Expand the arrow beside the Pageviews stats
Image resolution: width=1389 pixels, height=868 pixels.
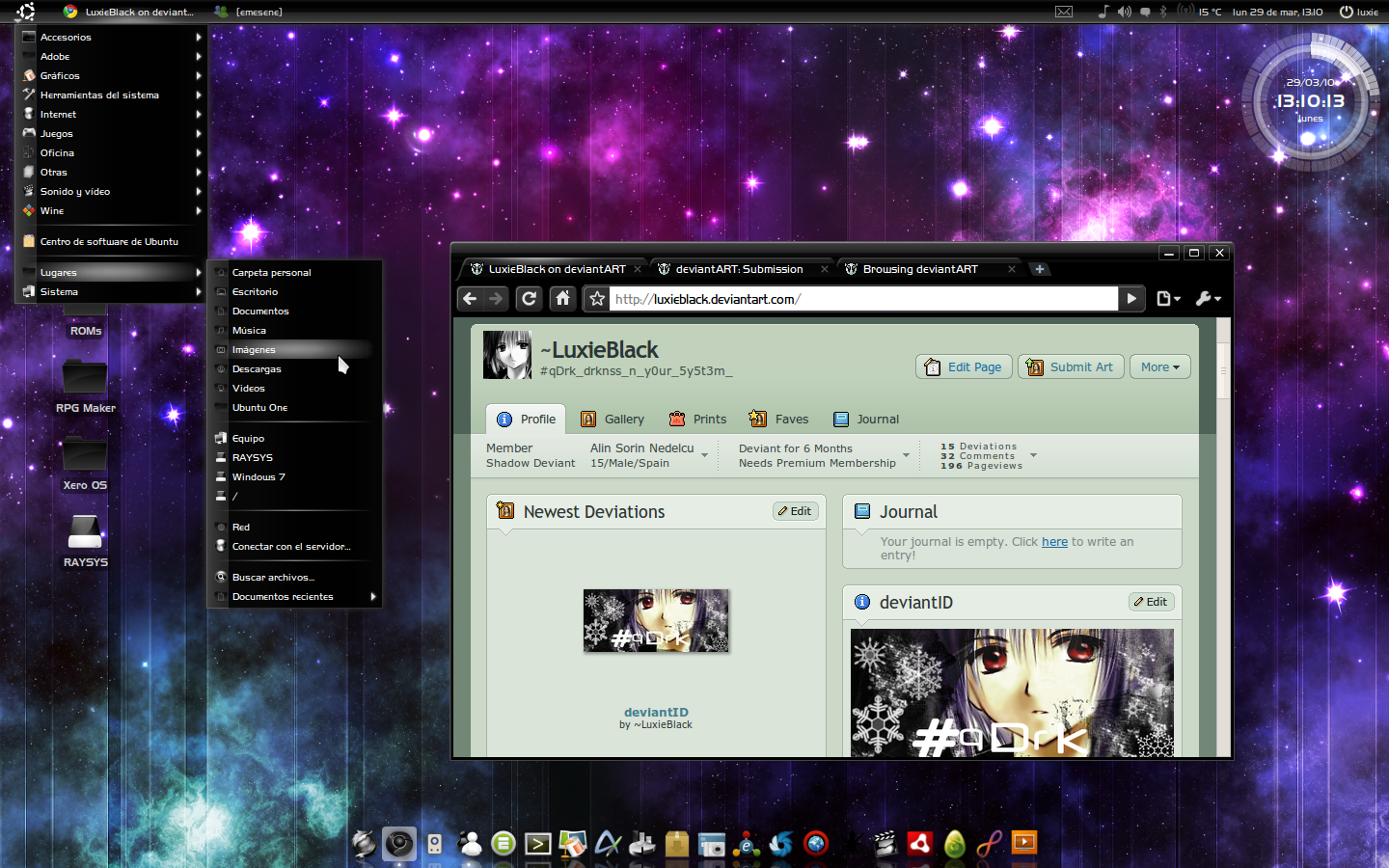(x=1033, y=455)
